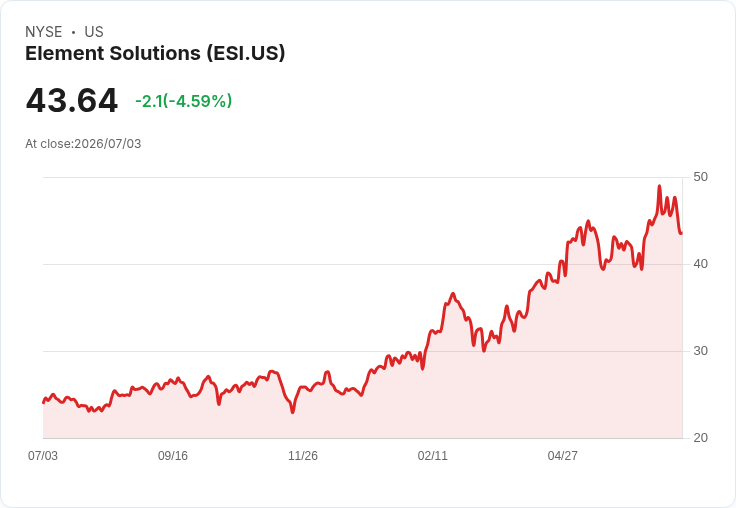This screenshot has height=508, width=736.
Task: Click the At close:2026/07/03 timestamp
Action: [83, 144]
